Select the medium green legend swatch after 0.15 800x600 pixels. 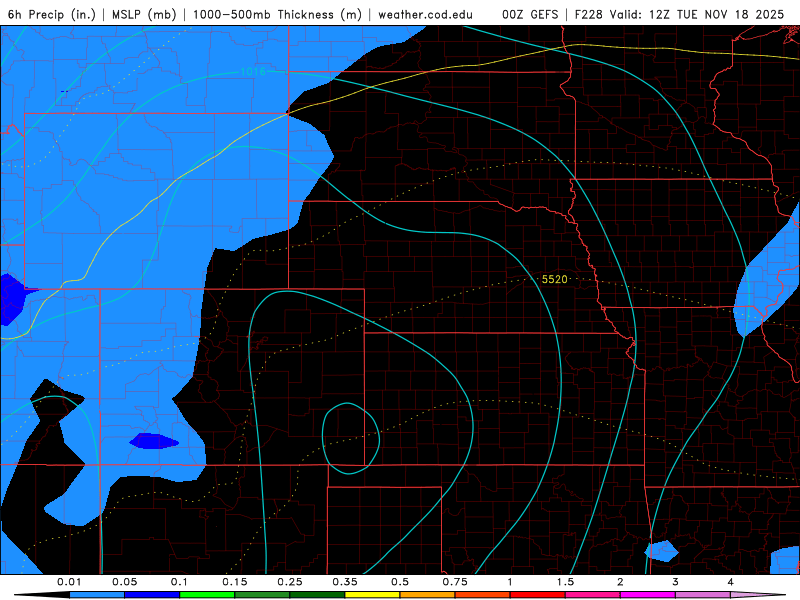pos(262,595)
